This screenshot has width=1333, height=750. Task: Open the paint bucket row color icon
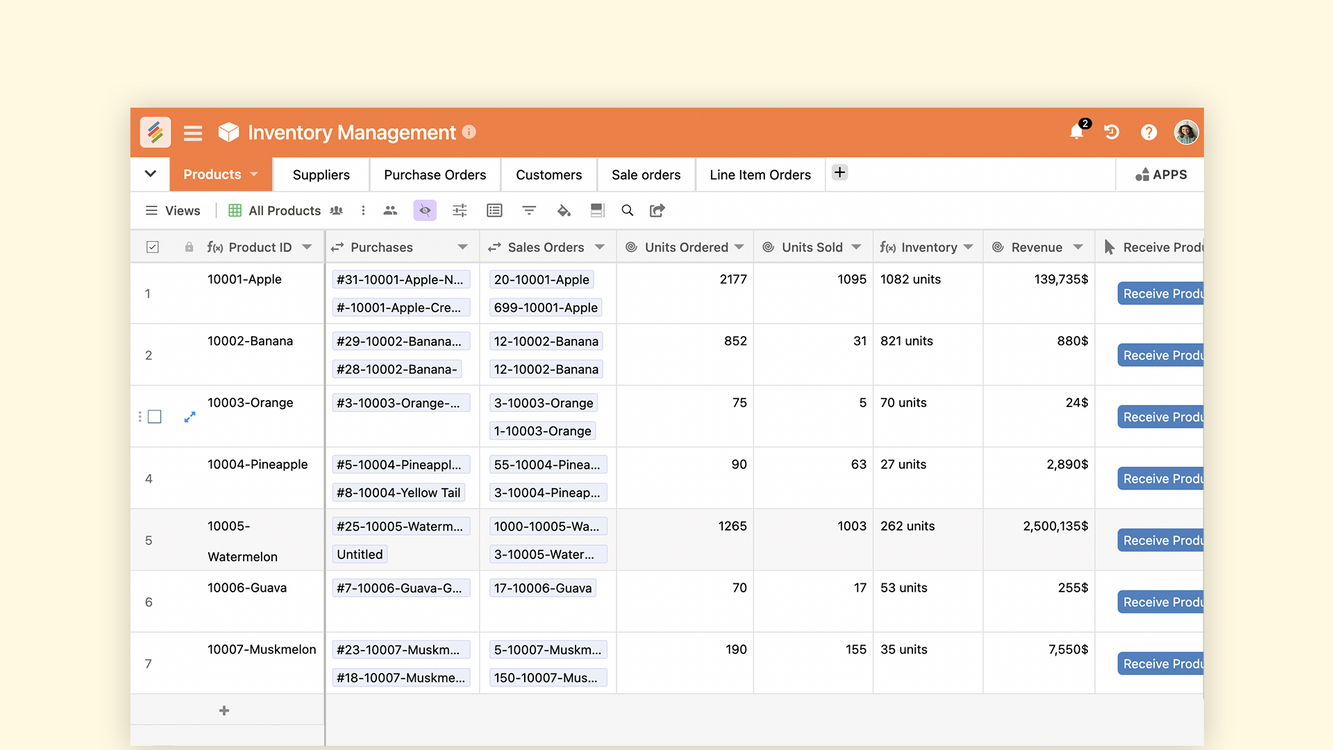pos(564,211)
